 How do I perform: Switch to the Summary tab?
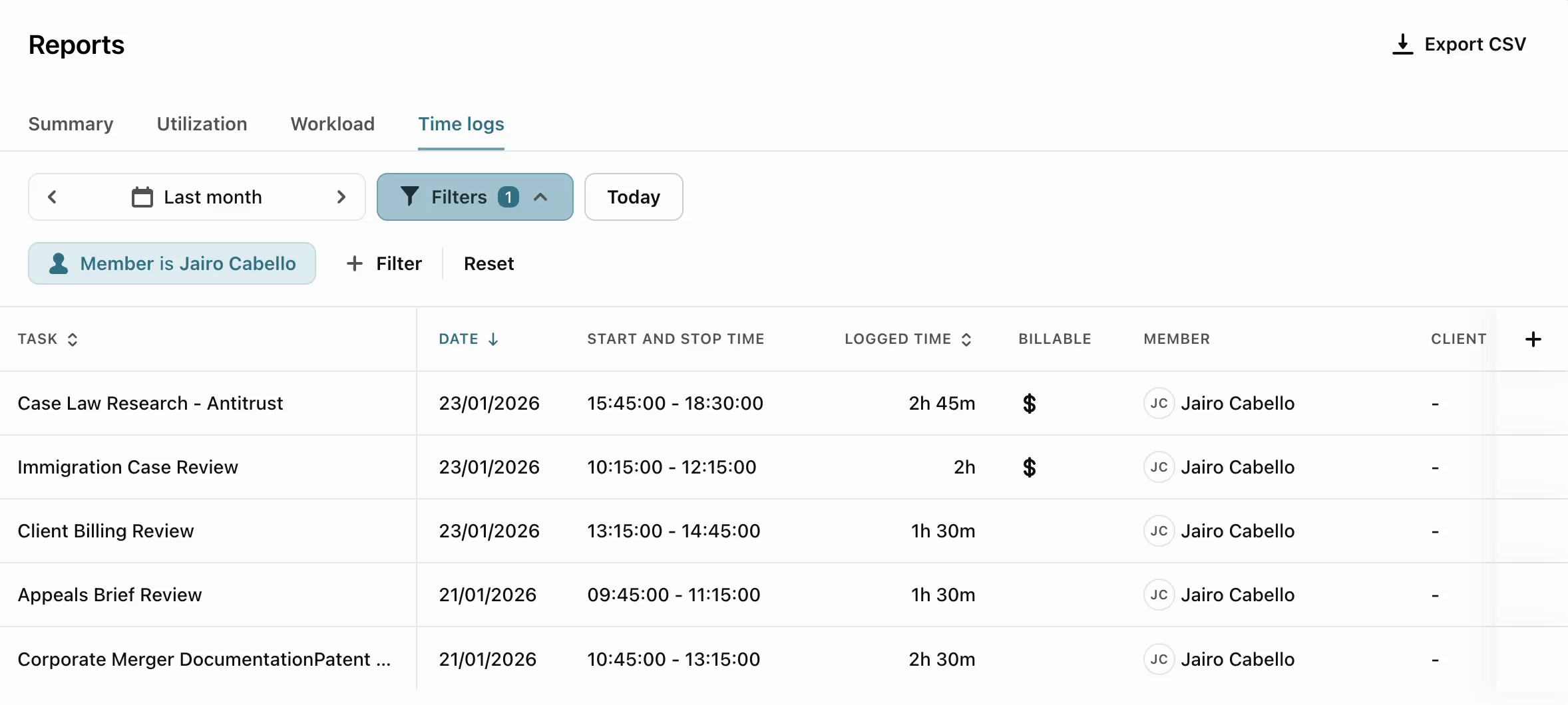[71, 124]
